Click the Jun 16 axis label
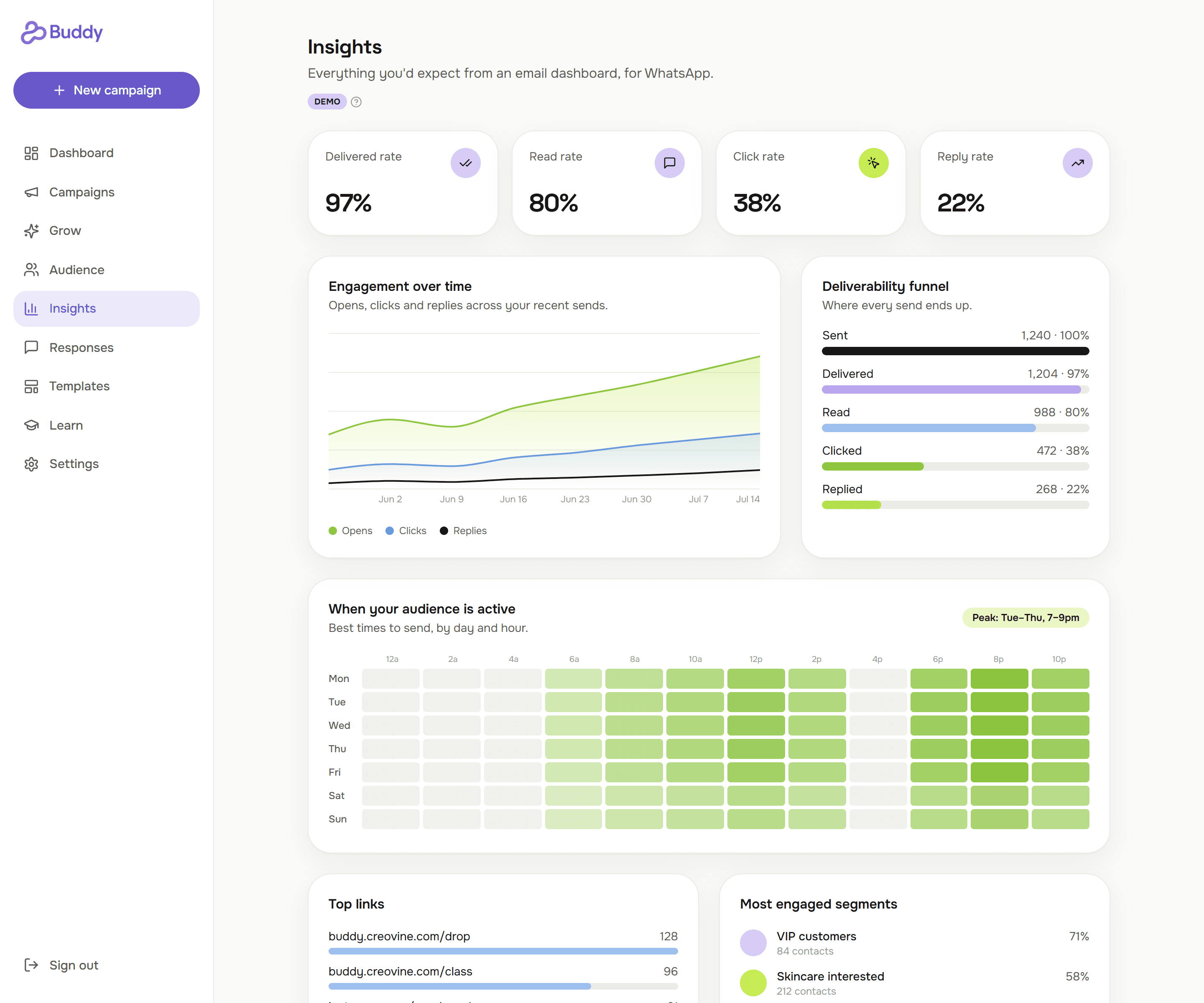 (513, 499)
